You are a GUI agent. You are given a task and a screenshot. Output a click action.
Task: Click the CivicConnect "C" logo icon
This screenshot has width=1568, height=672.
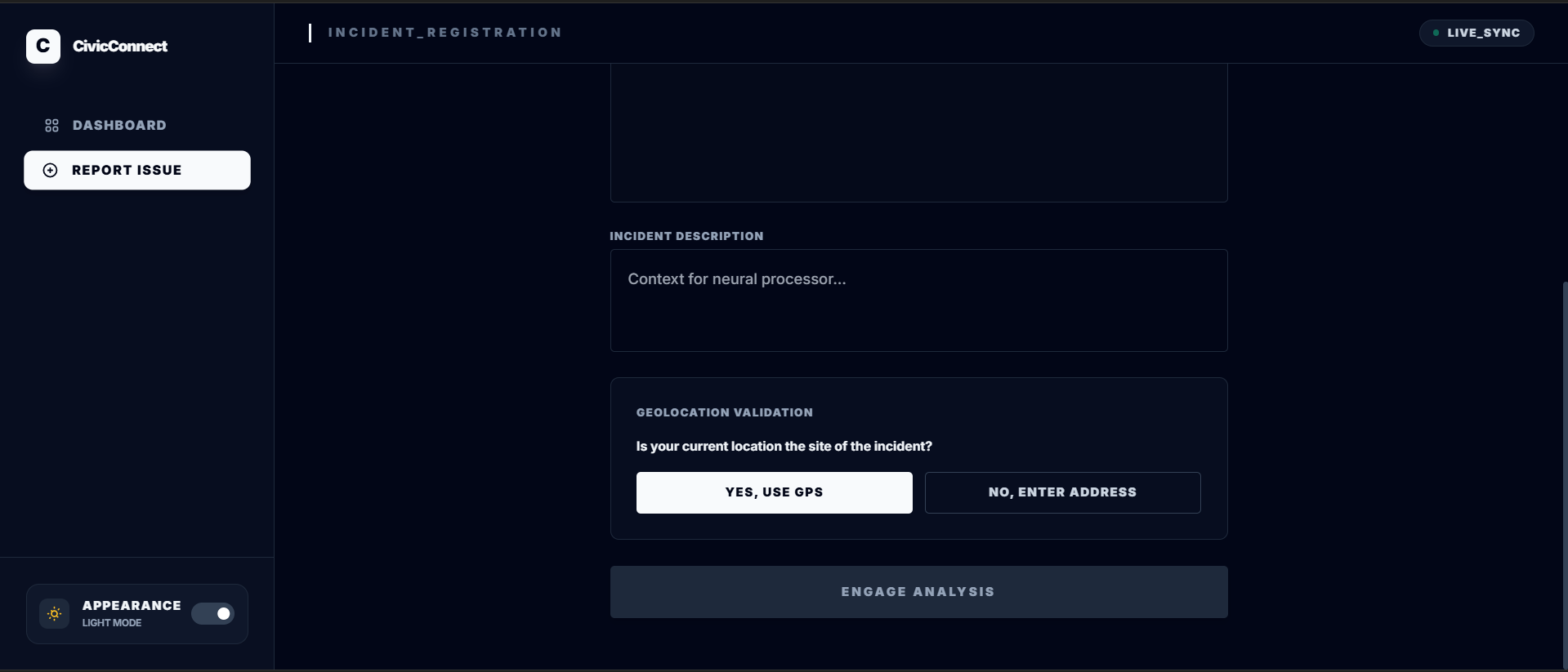43,47
